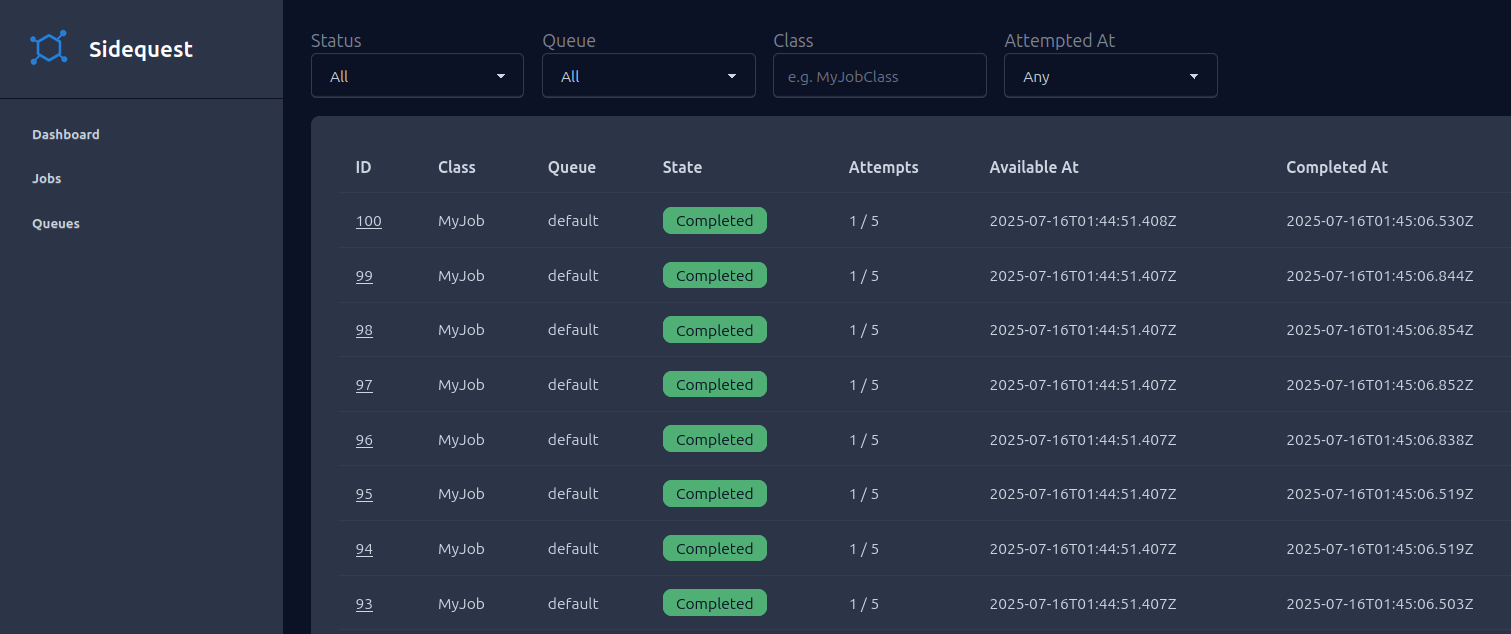Open job ID 100 link
The image size is (1511, 634).
[368, 221]
